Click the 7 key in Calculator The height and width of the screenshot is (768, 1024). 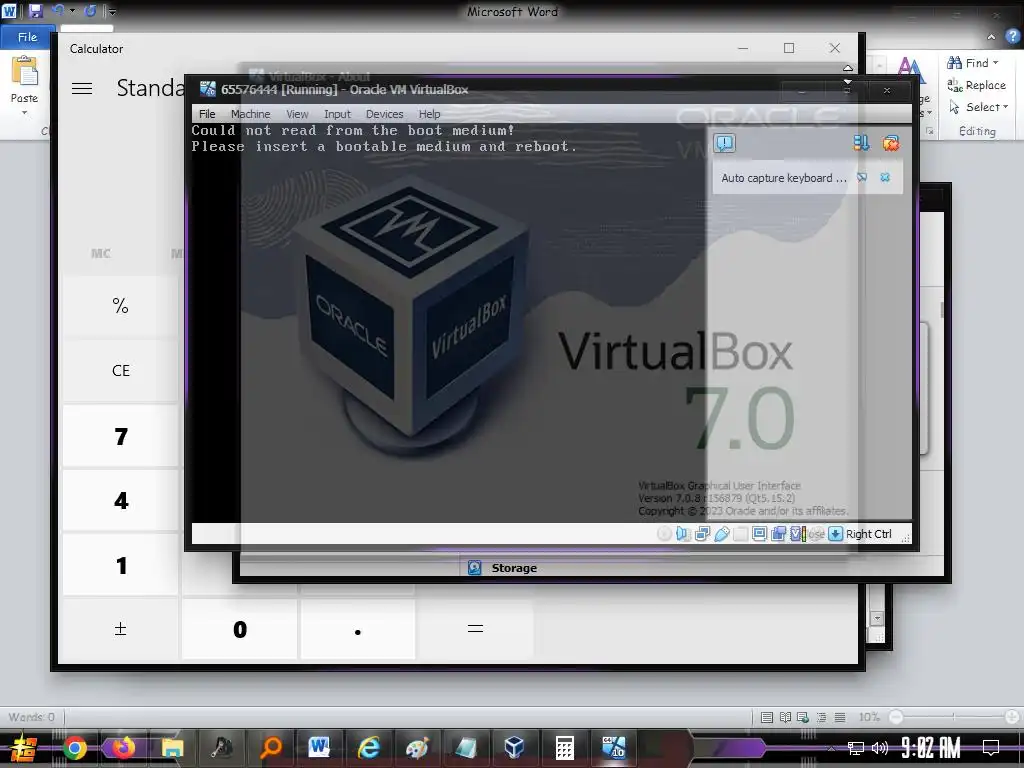pyautogui.click(x=121, y=436)
